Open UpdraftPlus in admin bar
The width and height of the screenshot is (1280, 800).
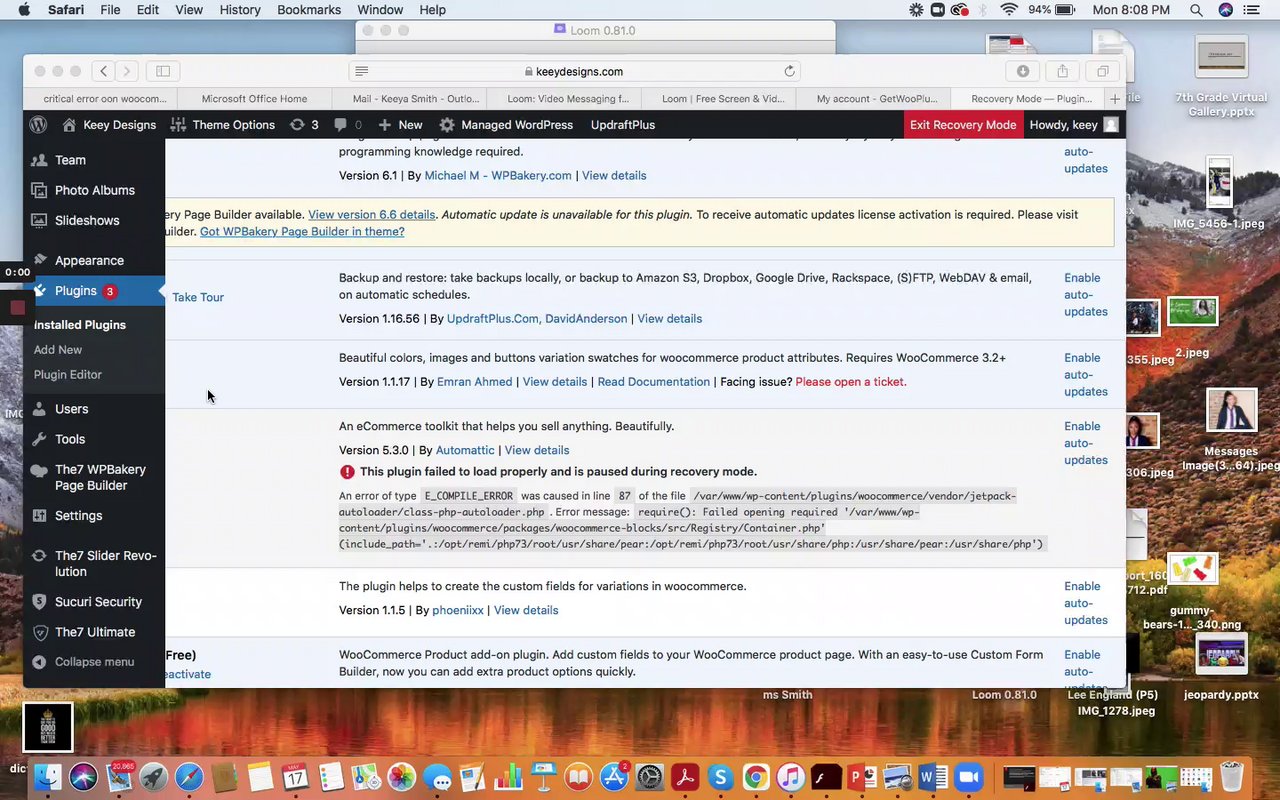click(622, 125)
